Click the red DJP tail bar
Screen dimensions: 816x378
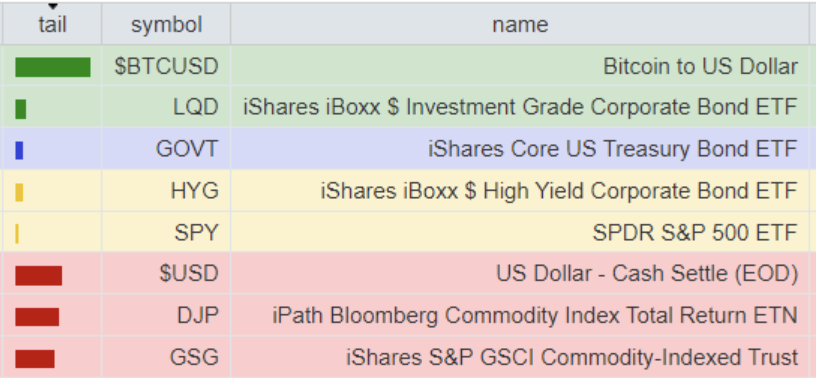37,317
